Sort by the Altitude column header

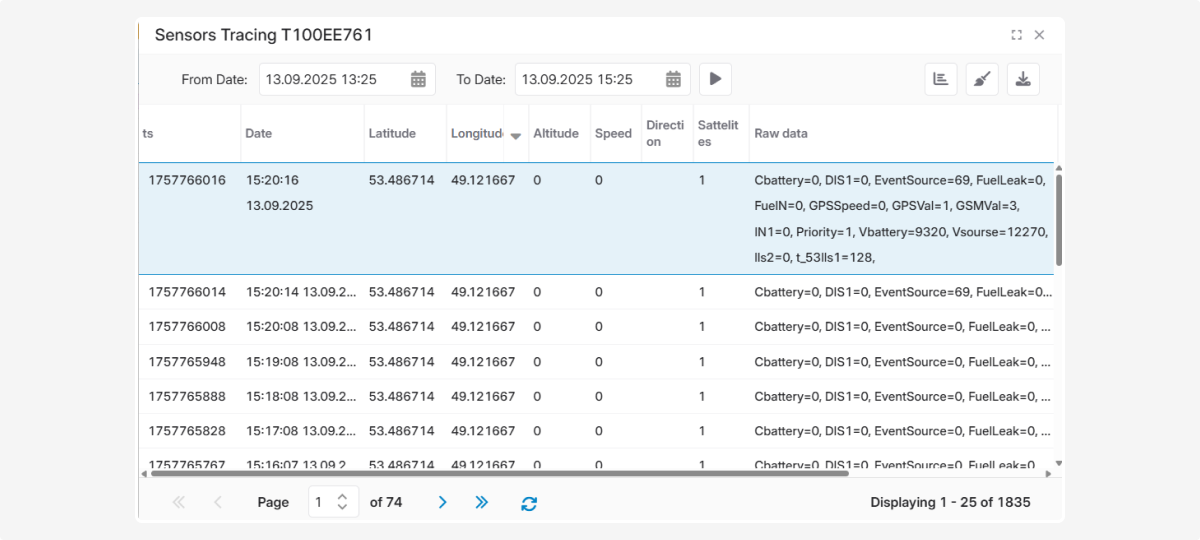coord(555,133)
